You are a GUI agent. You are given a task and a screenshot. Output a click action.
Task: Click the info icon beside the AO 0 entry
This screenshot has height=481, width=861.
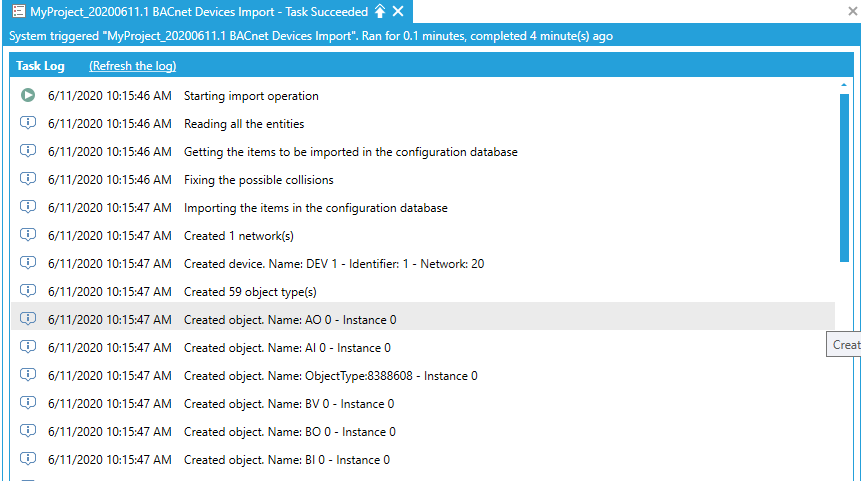pyautogui.click(x=28, y=320)
